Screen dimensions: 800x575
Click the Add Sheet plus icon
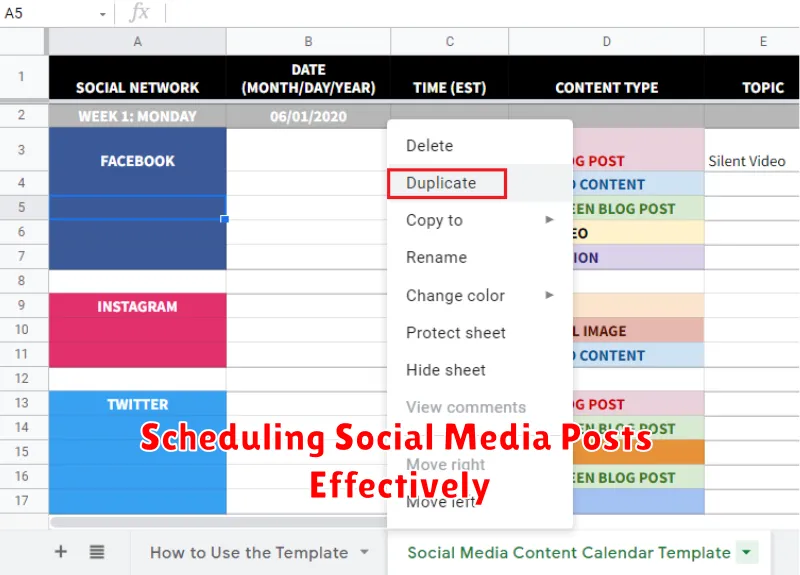[x=61, y=552]
